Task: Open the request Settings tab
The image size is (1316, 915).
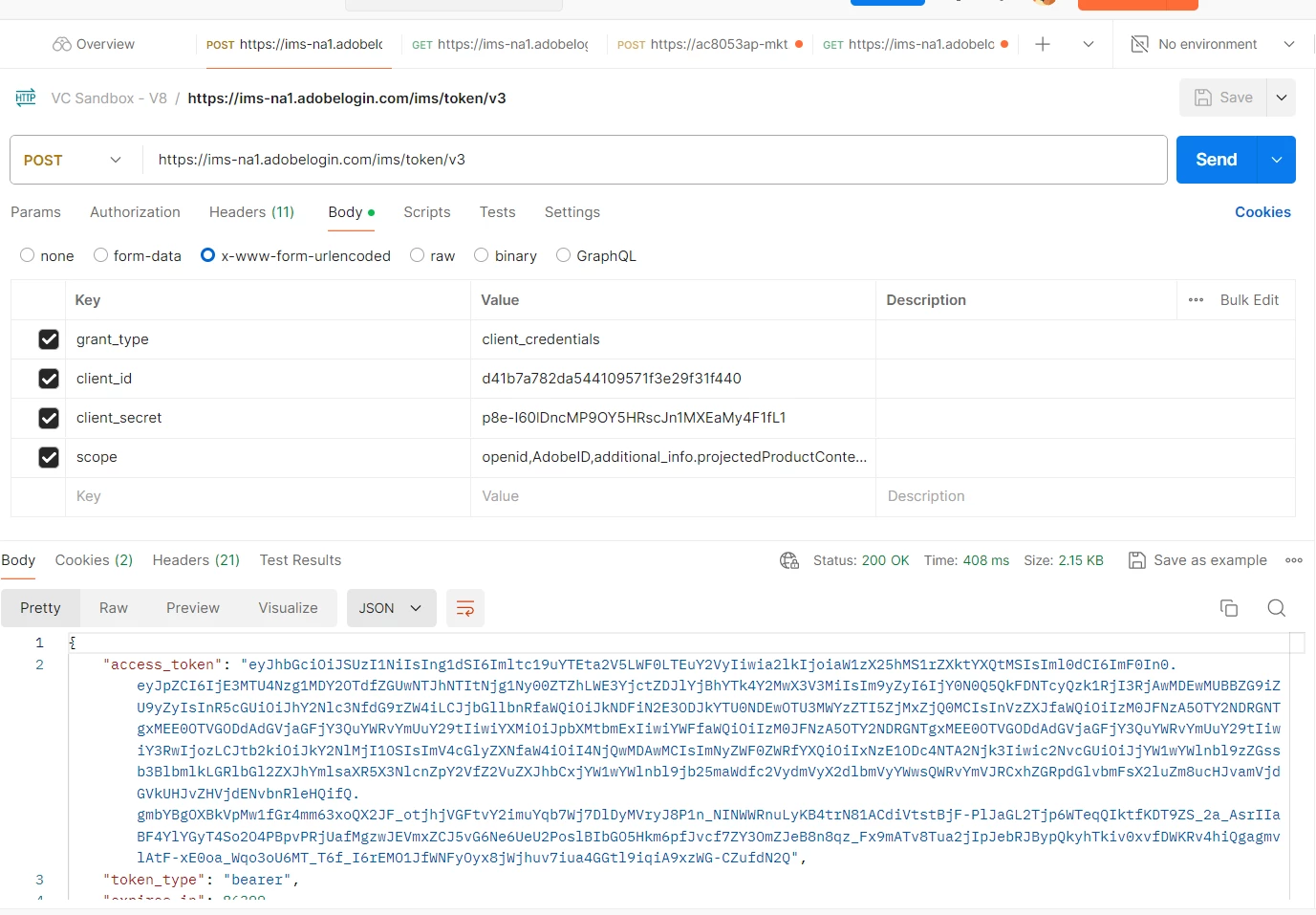Action: coord(572,212)
